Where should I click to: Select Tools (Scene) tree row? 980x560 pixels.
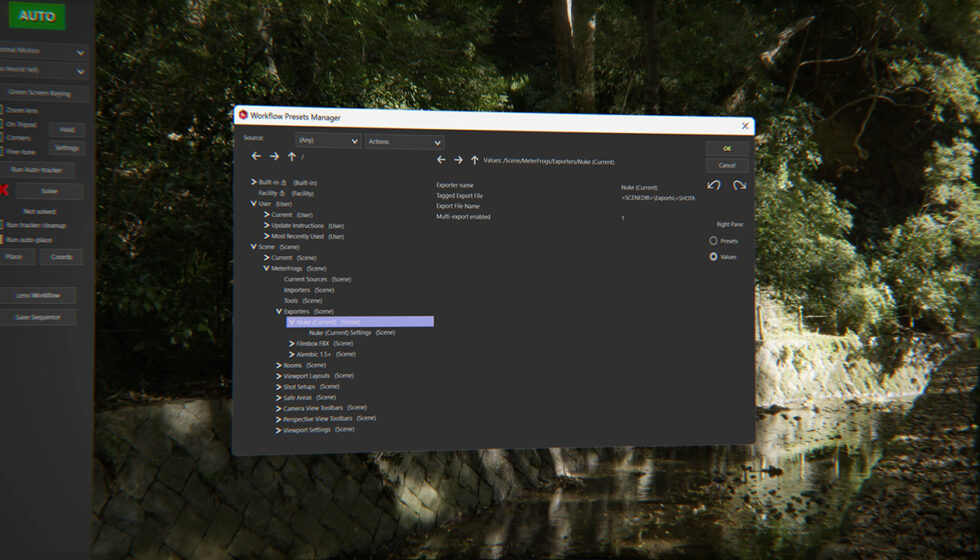(x=302, y=301)
